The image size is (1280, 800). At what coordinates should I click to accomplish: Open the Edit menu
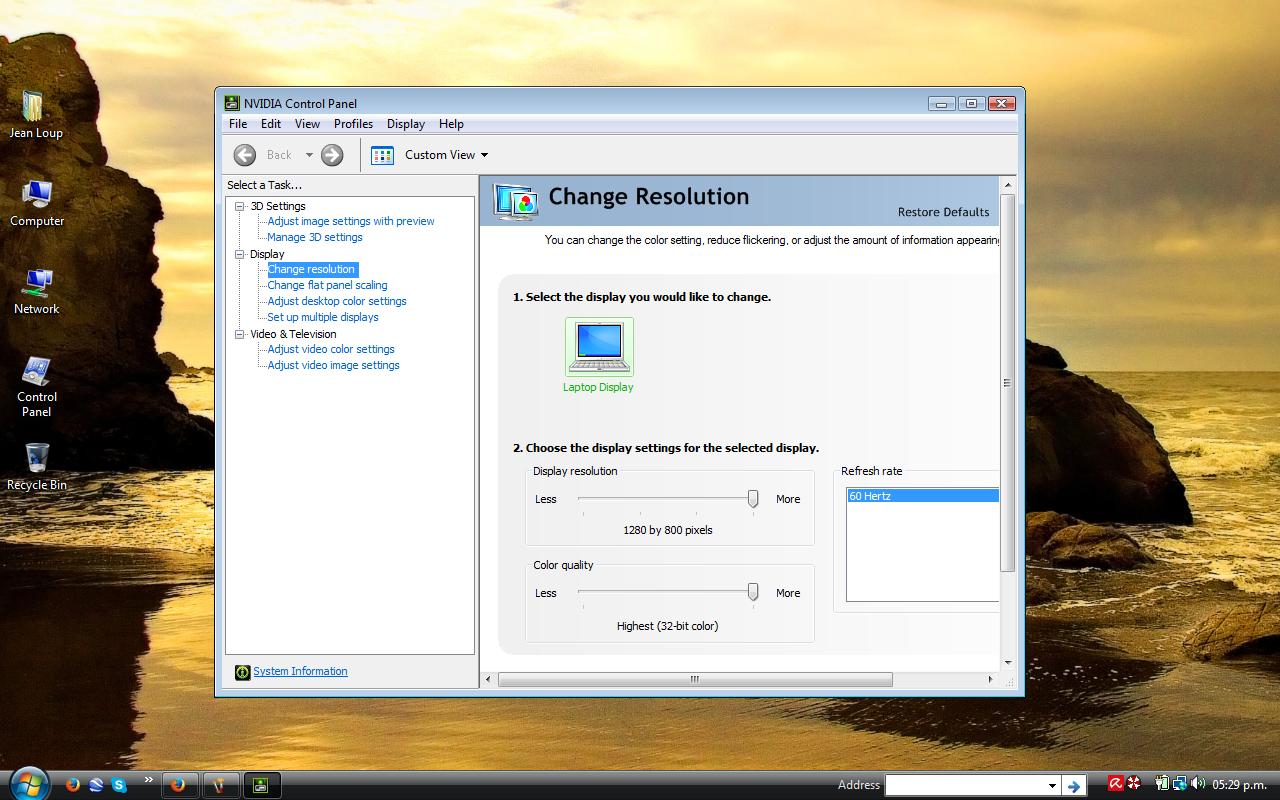tap(271, 124)
